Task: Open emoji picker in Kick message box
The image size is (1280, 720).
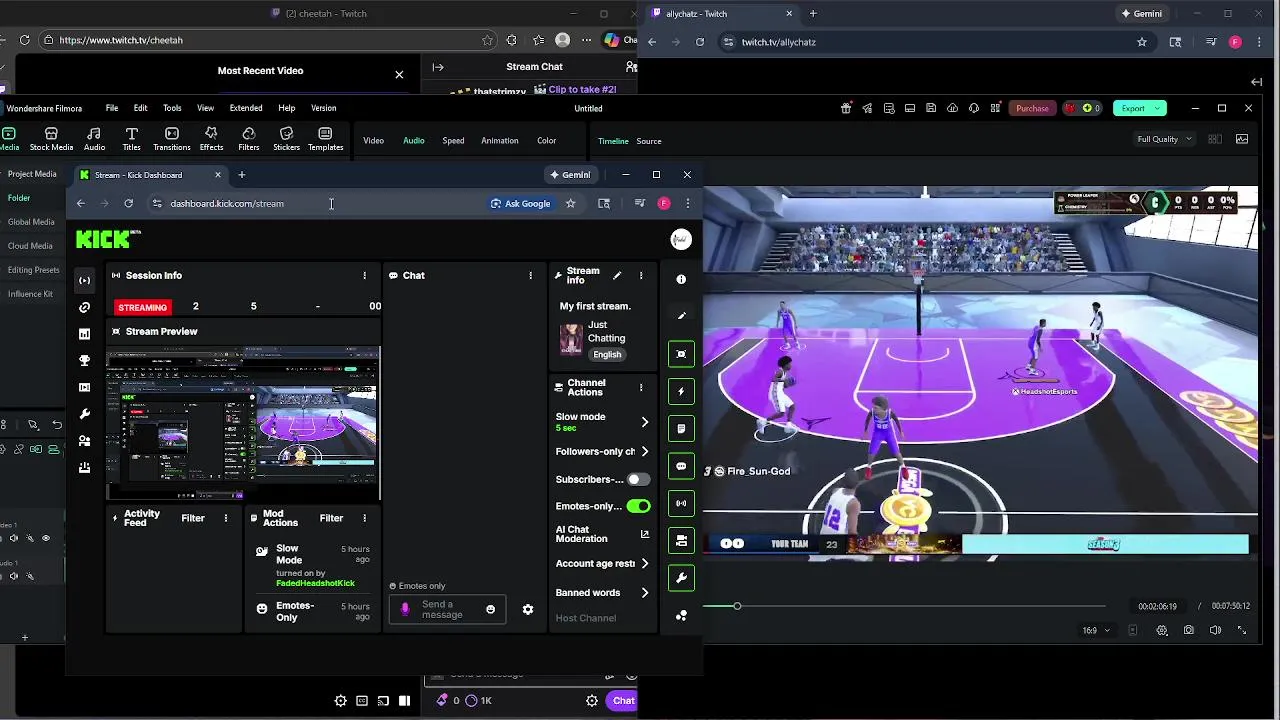Action: pos(490,610)
